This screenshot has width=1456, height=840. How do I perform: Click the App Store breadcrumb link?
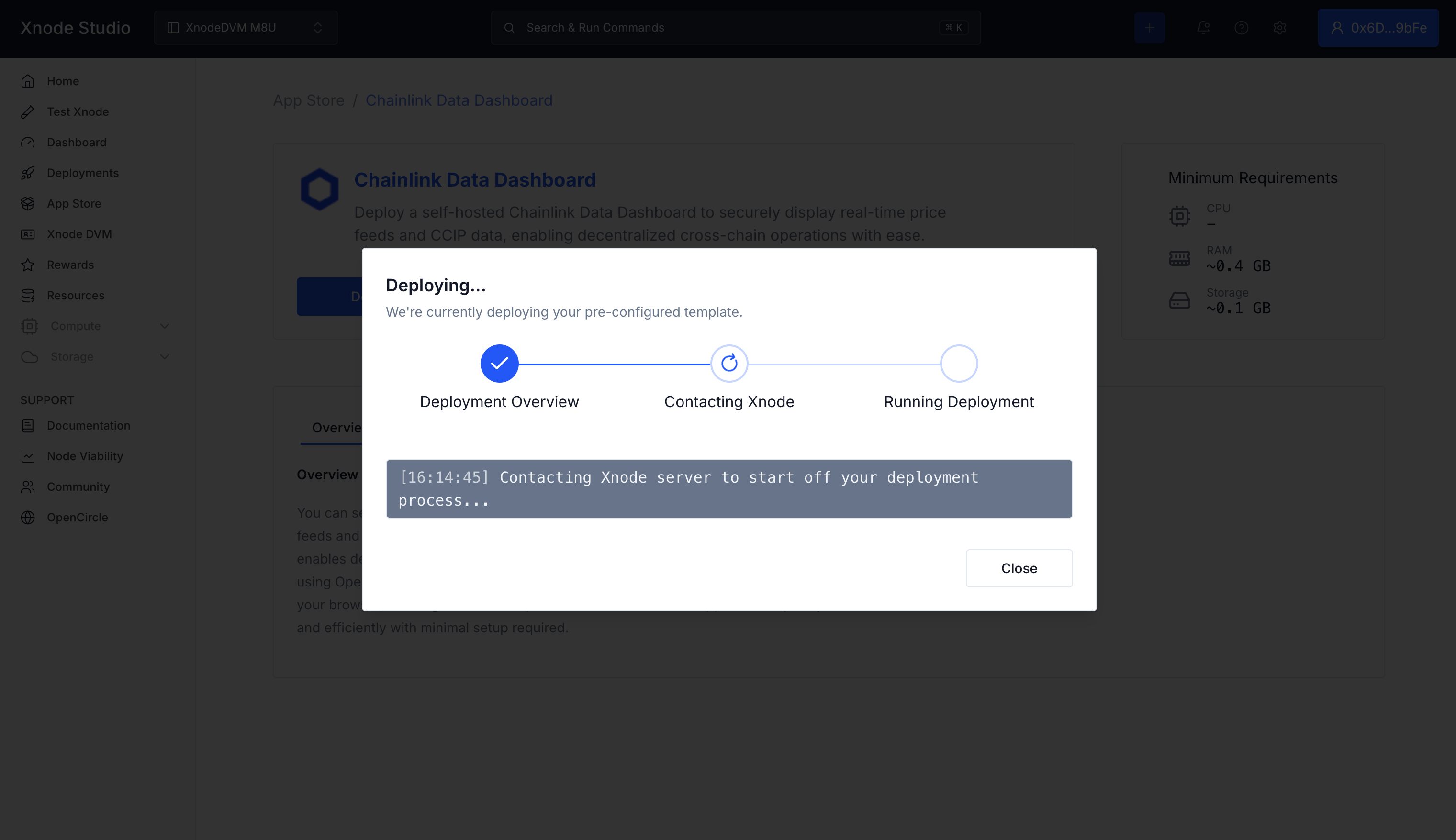(308, 100)
